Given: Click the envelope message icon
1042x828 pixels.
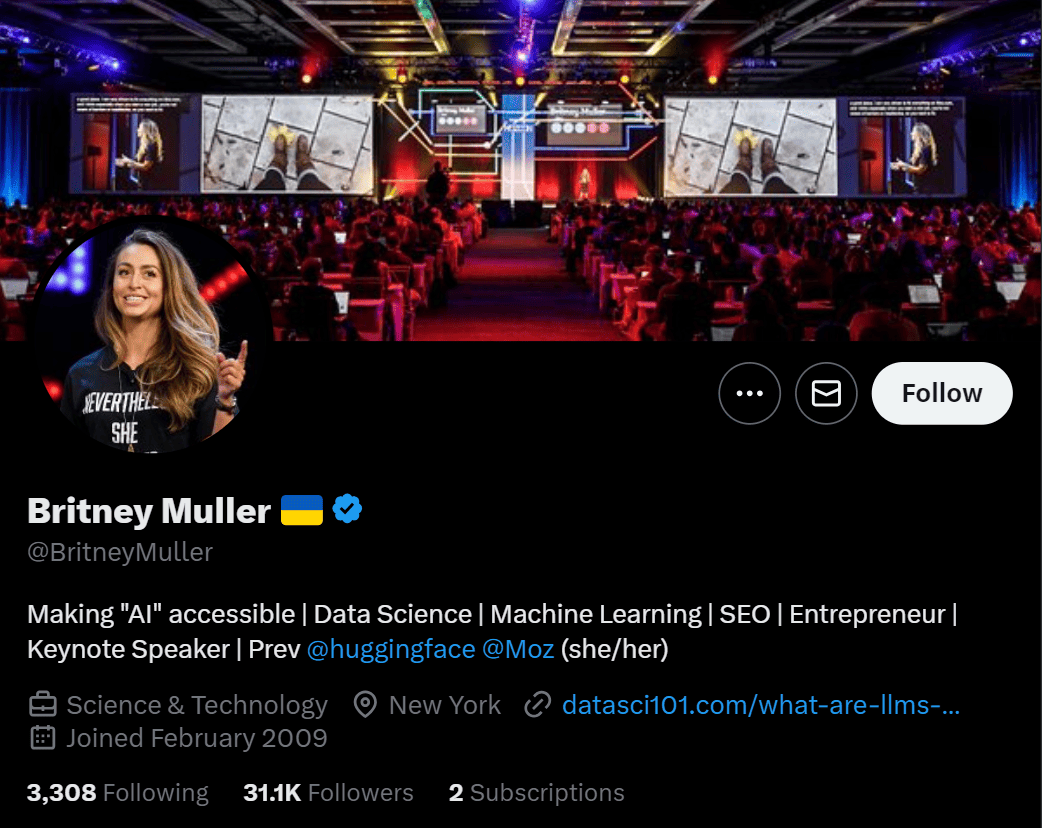Looking at the screenshot, I should pyautogui.click(x=826, y=393).
